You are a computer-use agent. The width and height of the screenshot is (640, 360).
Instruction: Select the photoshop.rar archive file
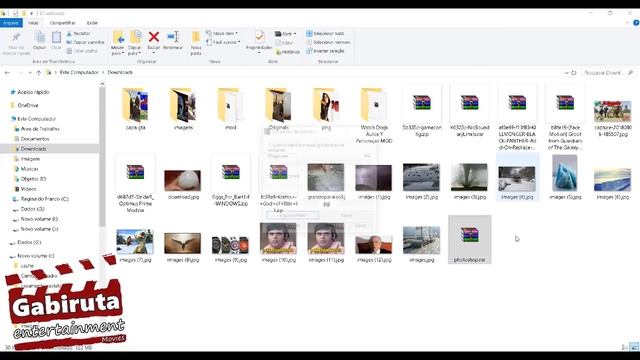(469, 240)
